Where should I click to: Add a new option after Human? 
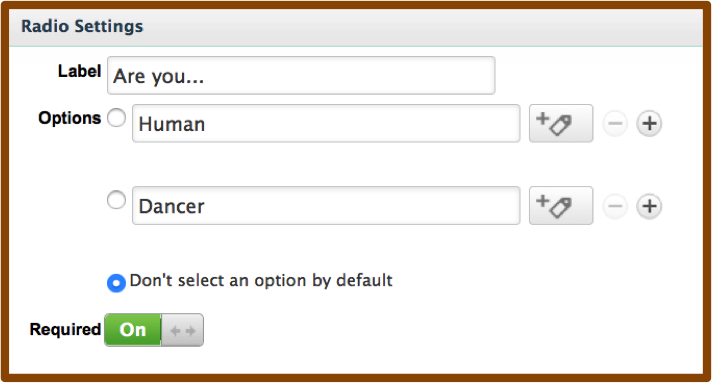[649, 124]
